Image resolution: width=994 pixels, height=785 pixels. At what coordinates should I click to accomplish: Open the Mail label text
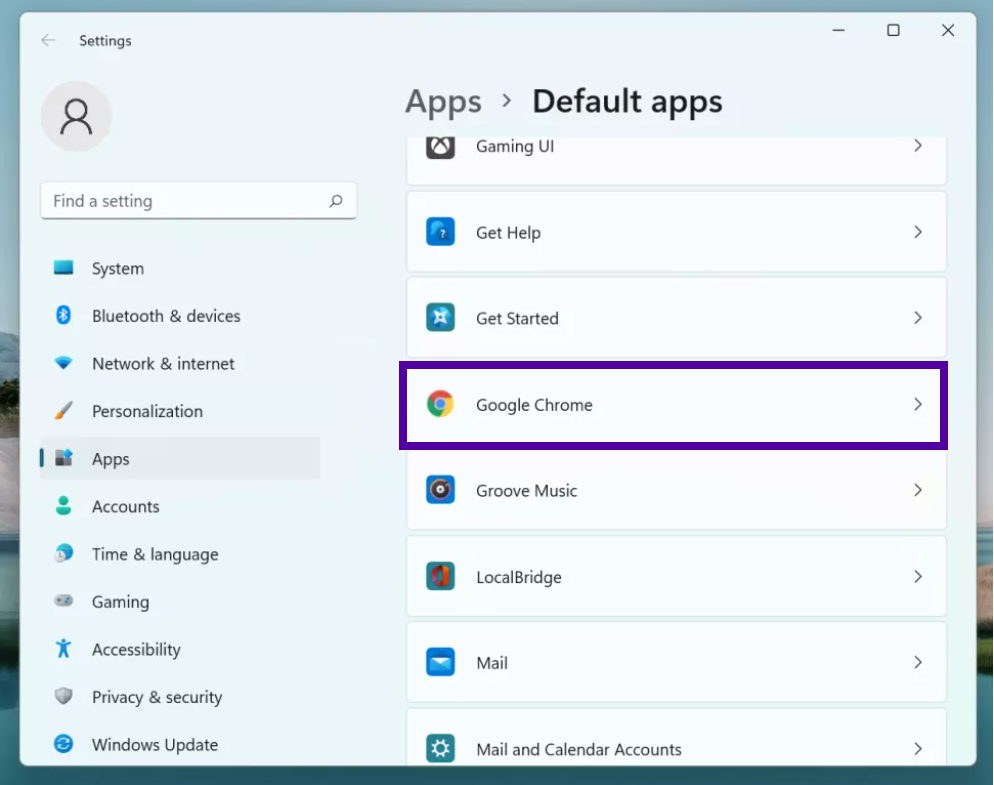(x=492, y=663)
